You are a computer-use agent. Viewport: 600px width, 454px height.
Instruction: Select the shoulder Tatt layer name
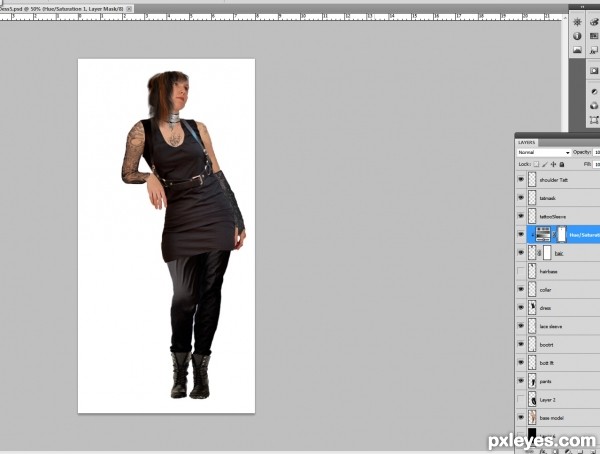coord(553,180)
